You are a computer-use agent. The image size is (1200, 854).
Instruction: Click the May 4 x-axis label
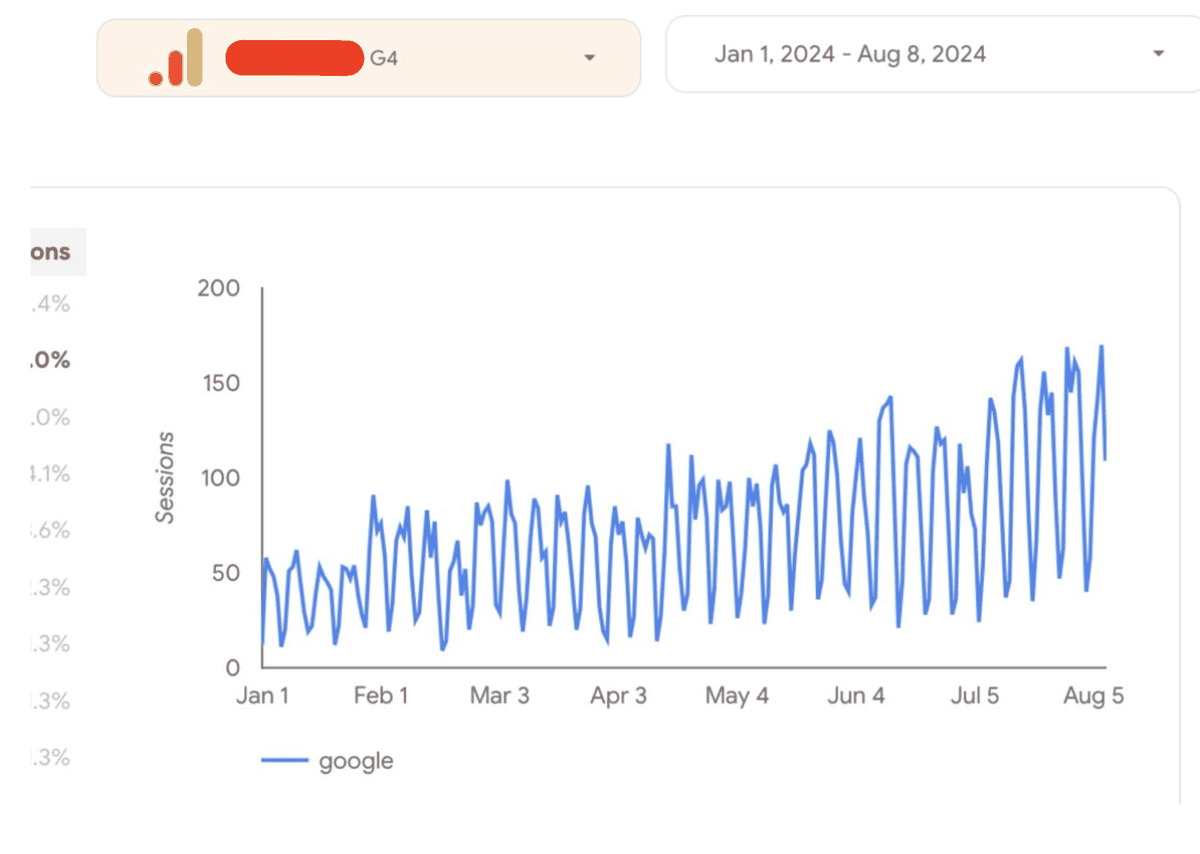pos(737,696)
